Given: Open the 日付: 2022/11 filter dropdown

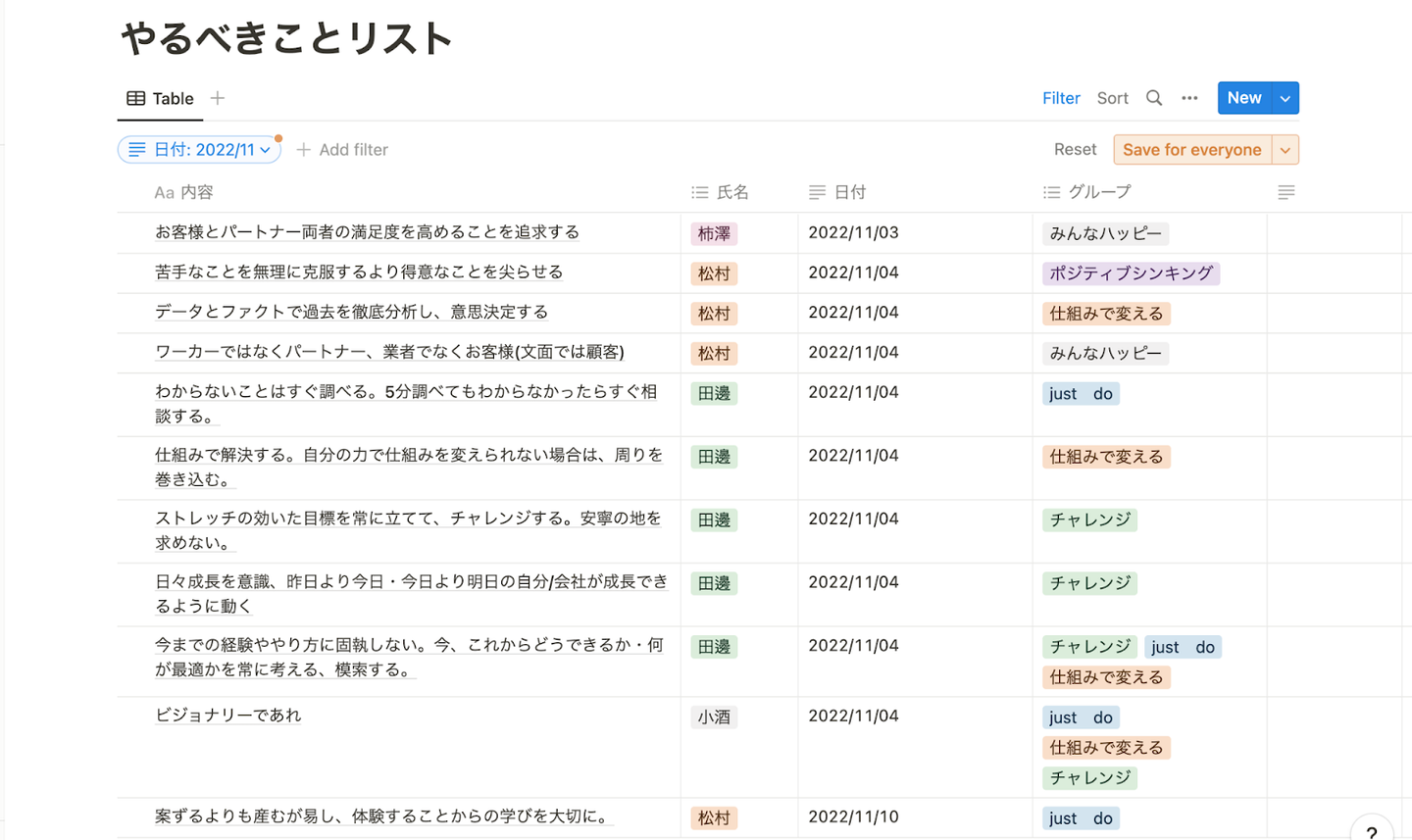Looking at the screenshot, I should (x=200, y=150).
